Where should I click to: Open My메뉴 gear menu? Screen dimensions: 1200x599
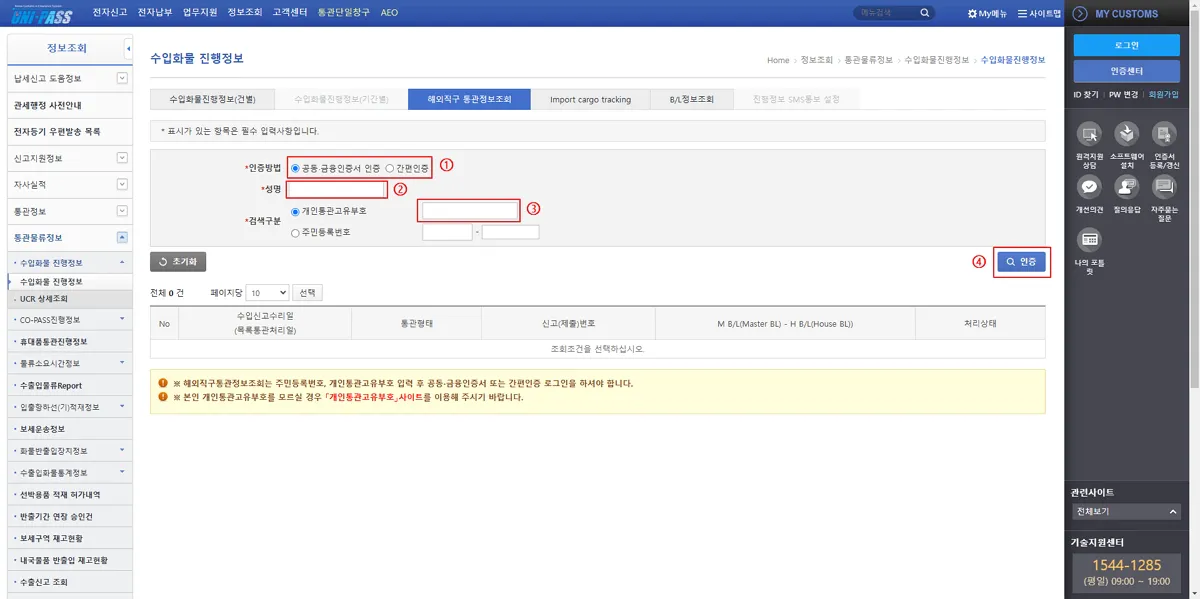(x=989, y=13)
